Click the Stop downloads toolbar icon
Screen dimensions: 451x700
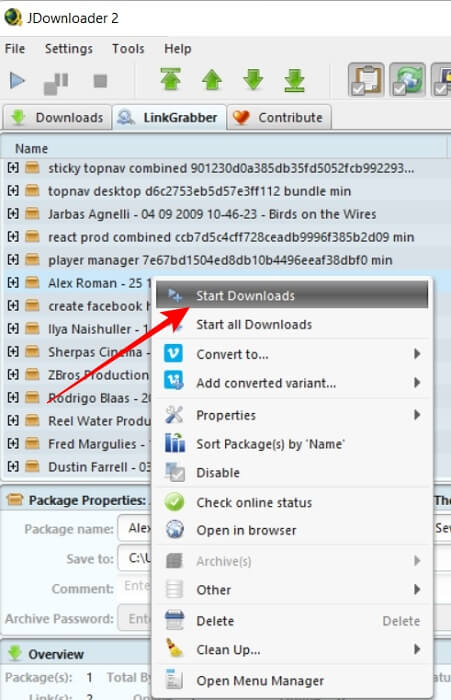pos(100,81)
